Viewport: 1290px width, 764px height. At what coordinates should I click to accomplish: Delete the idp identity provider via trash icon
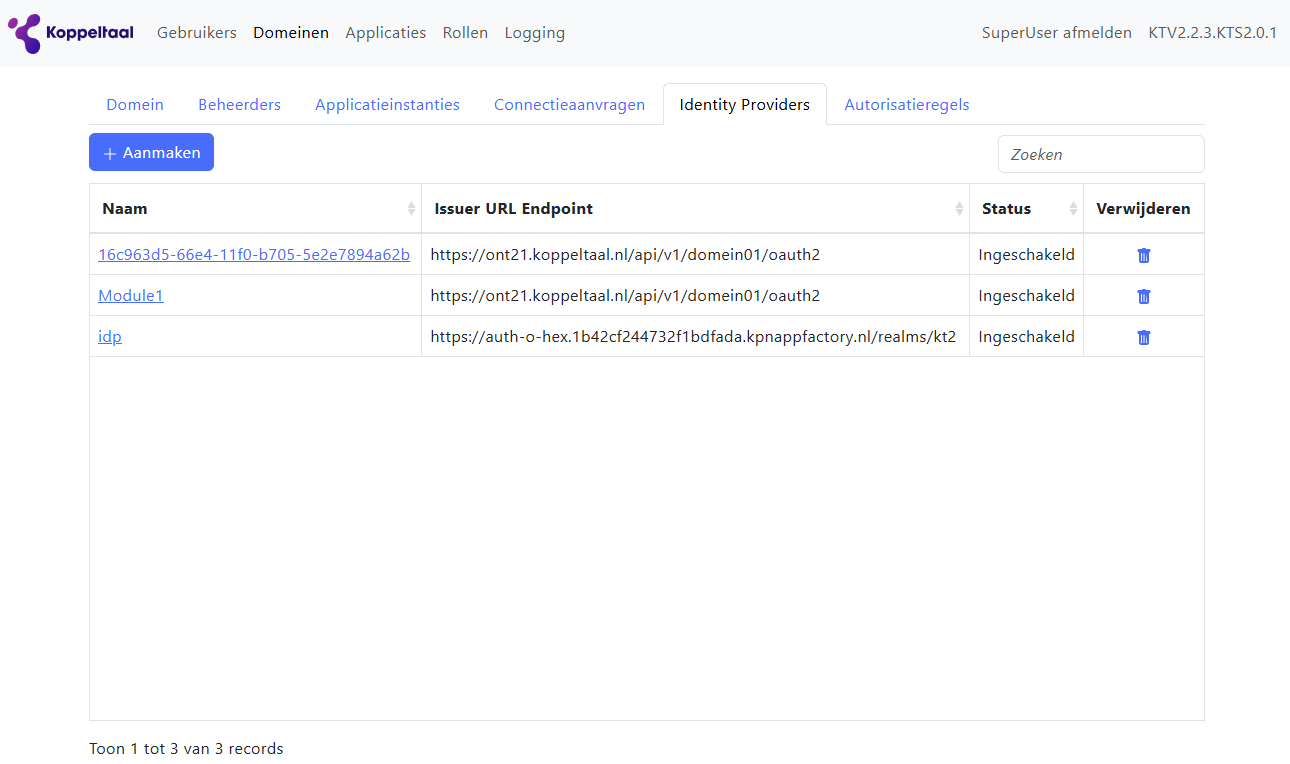[1144, 337]
